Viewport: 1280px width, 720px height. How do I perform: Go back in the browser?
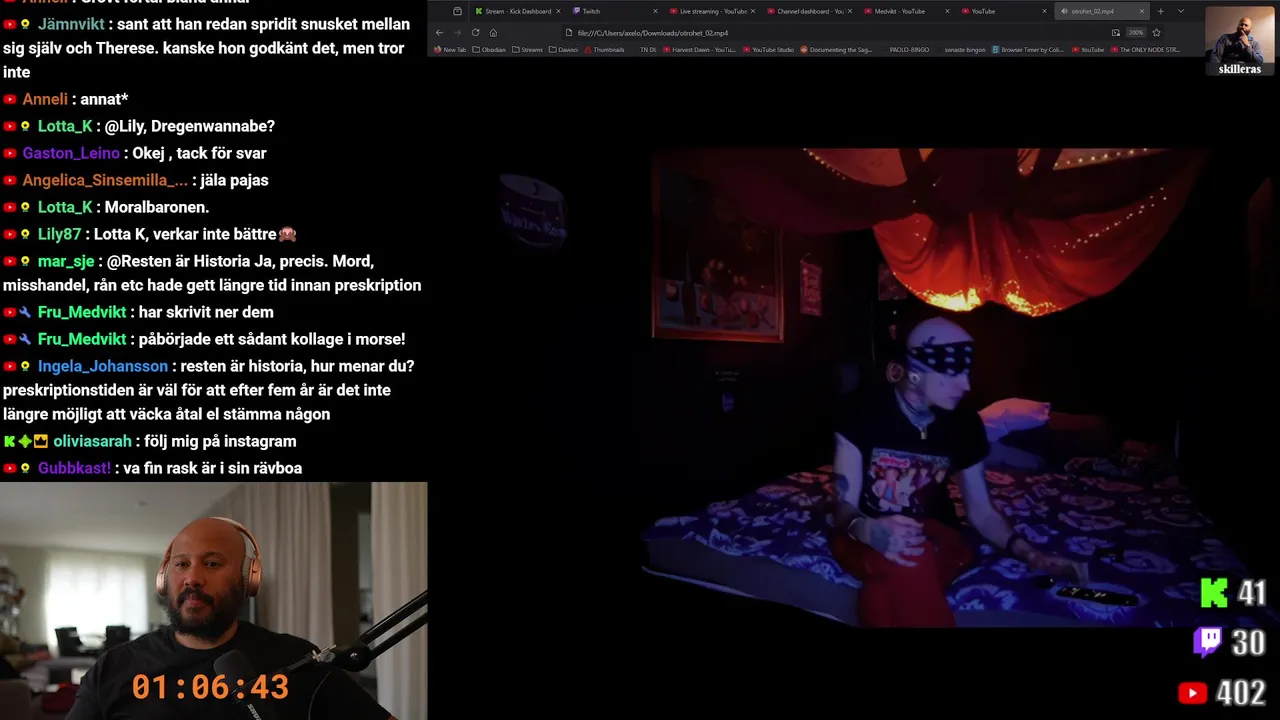[x=439, y=33]
